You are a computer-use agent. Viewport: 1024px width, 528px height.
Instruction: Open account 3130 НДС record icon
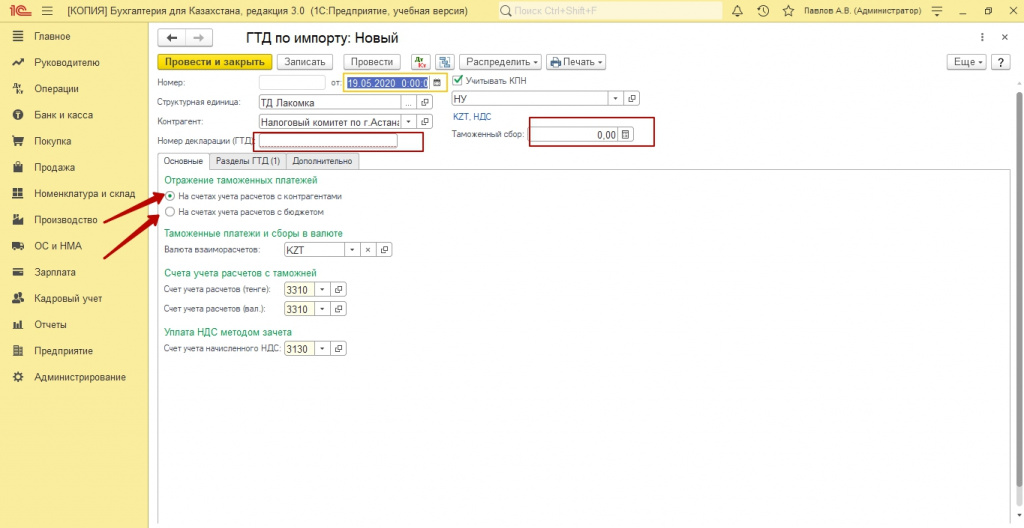[x=339, y=349]
